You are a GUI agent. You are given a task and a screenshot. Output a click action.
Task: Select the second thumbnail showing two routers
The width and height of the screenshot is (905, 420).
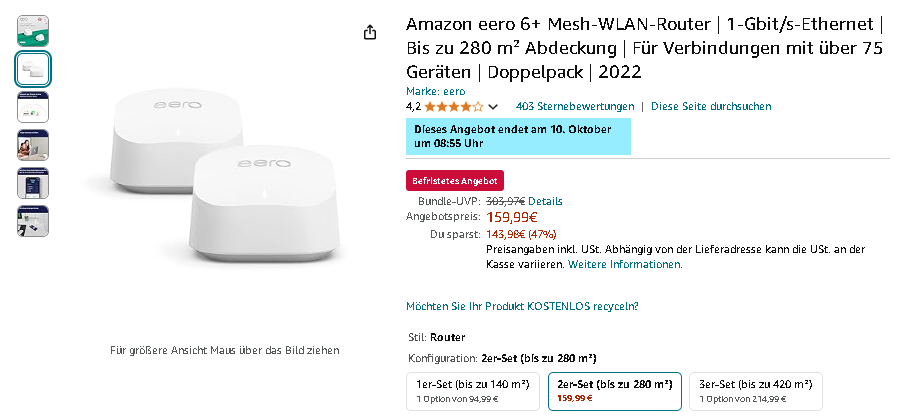click(x=33, y=69)
